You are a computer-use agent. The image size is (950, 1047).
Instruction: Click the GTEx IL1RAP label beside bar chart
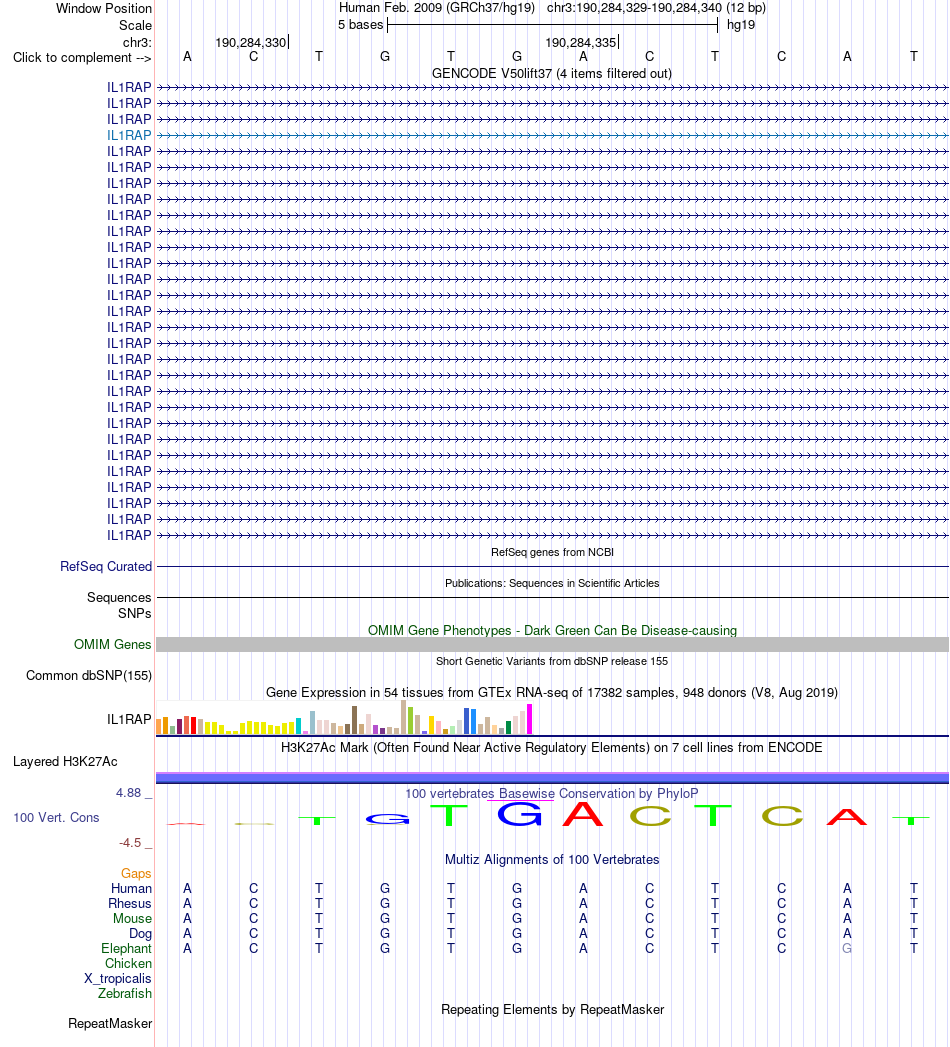click(129, 719)
